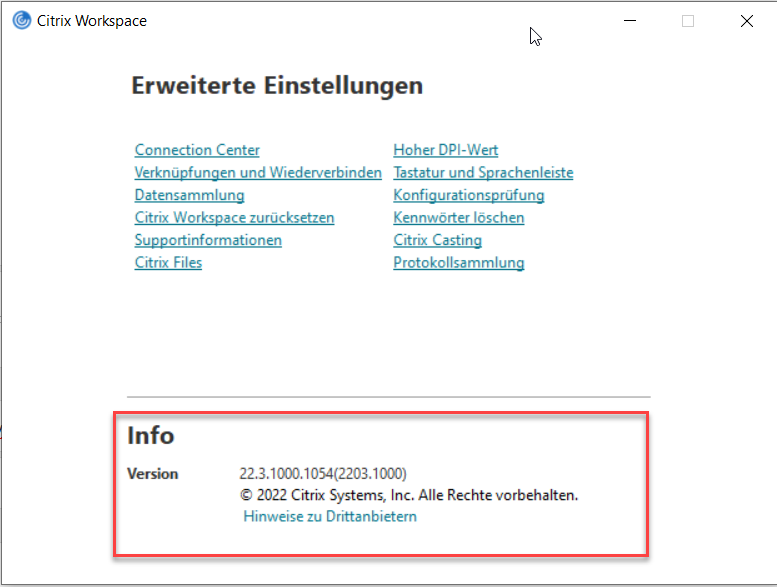Open Verknüpfungen und Wiederverbinden settings
Viewport: 777px width, 587px height.
point(258,172)
